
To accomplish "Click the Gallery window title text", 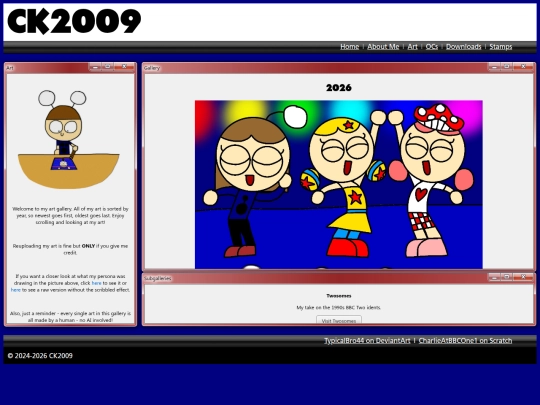I will [x=152, y=68].
